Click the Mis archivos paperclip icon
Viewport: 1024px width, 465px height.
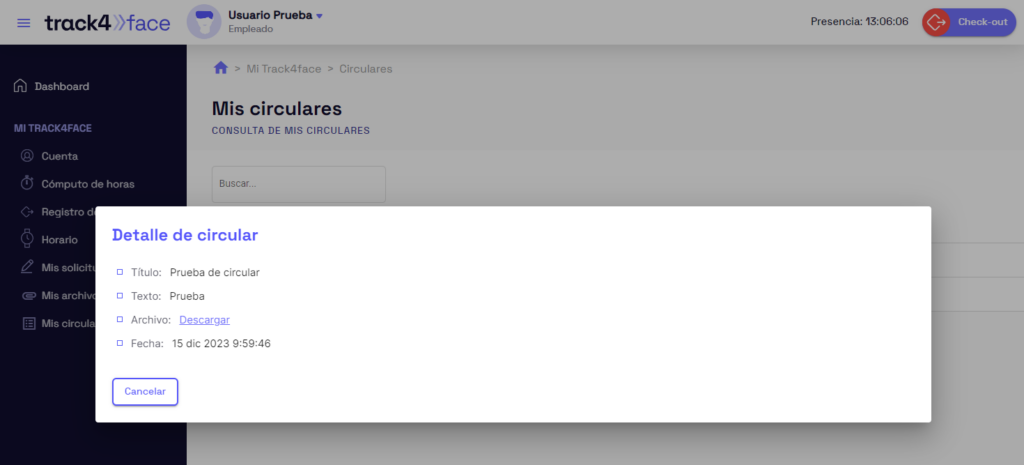coord(27,295)
